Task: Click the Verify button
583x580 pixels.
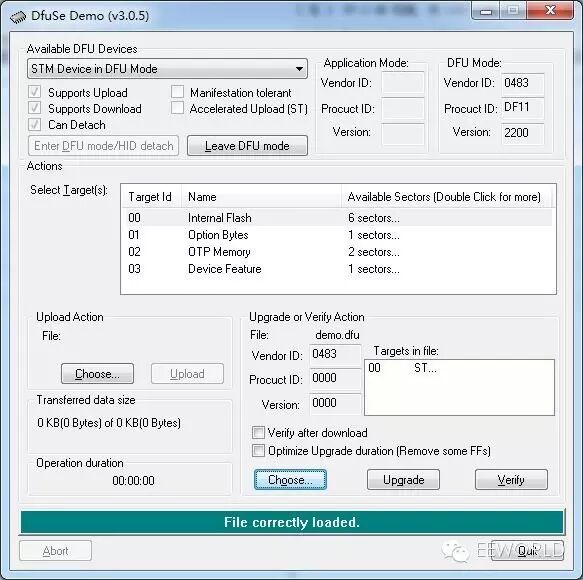Action: point(511,480)
